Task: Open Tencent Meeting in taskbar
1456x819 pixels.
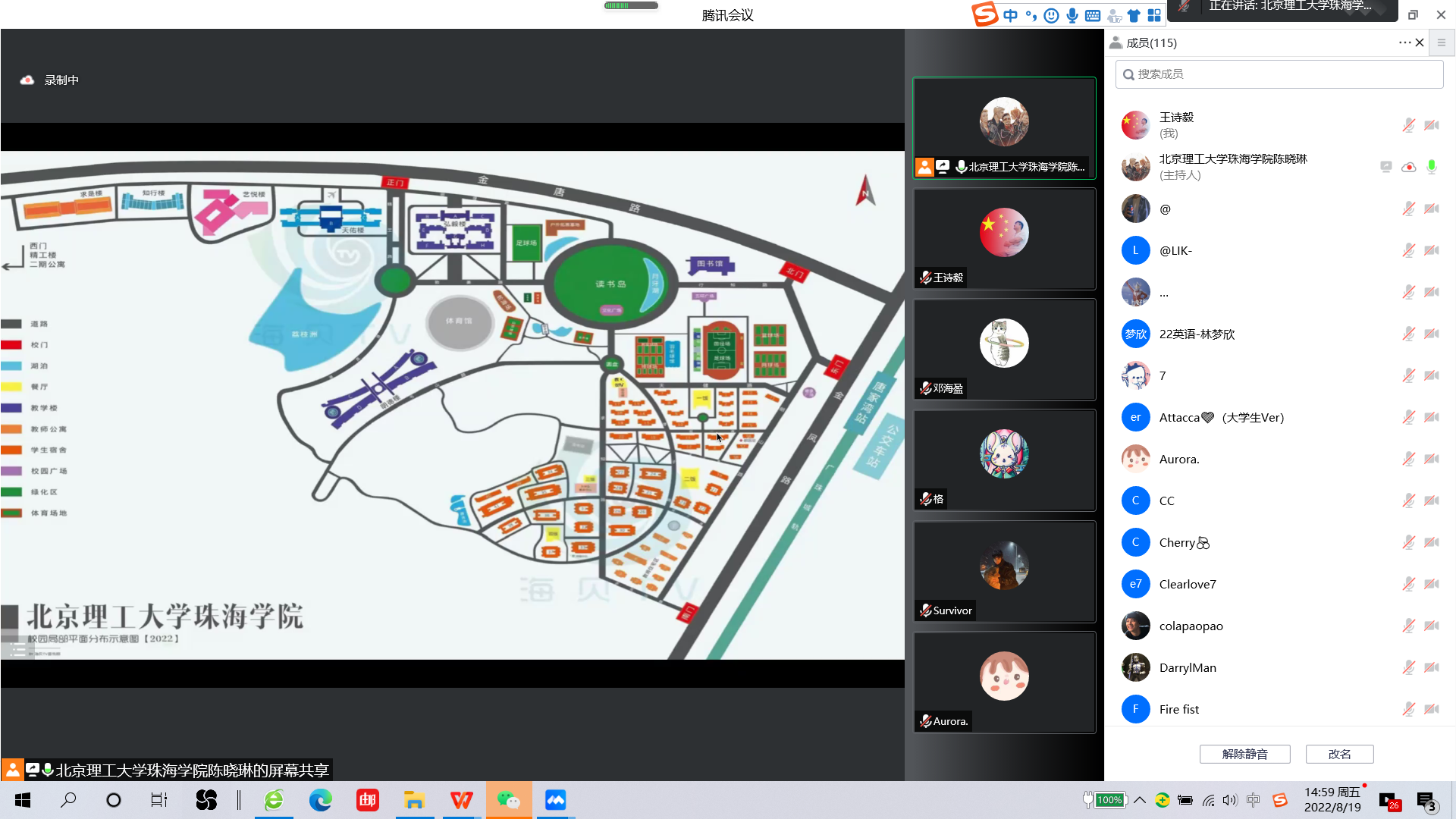Action: tap(555, 800)
